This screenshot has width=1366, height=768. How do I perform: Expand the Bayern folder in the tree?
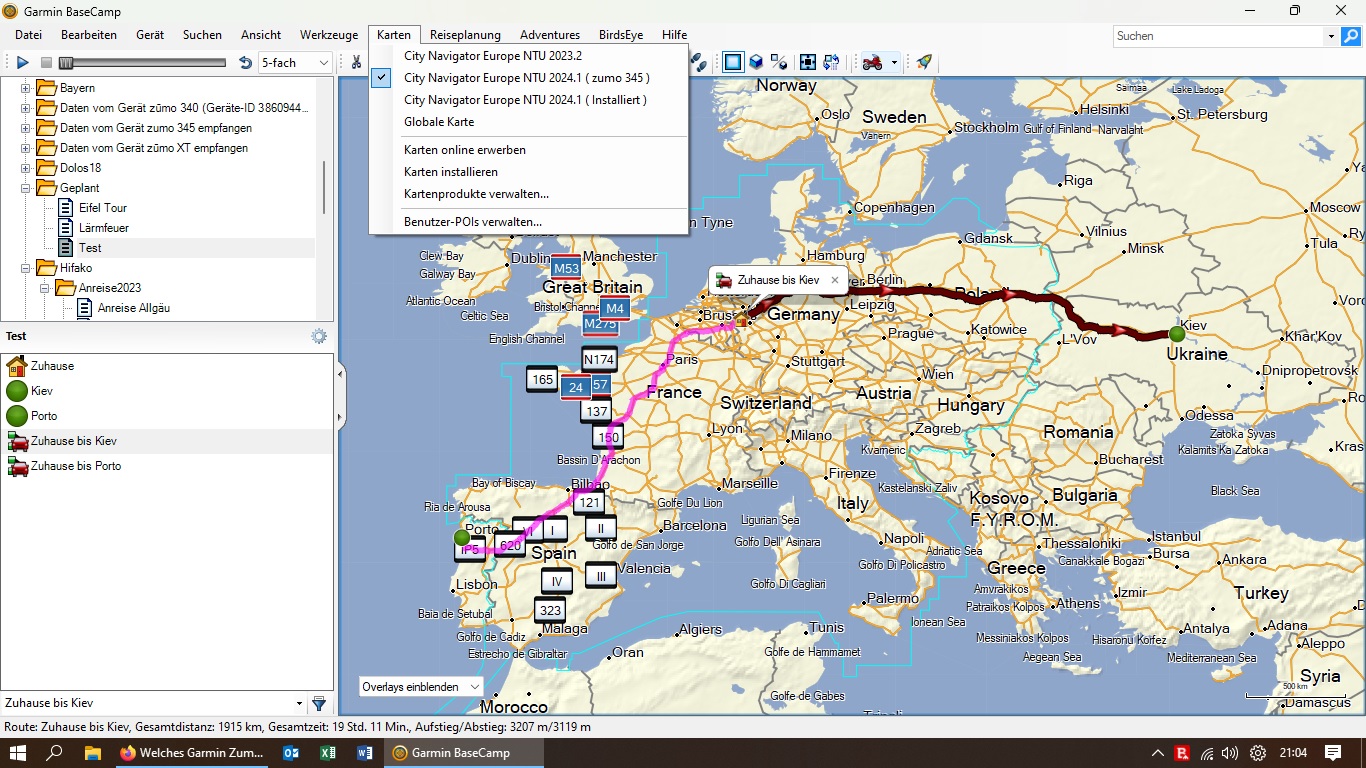(26, 88)
